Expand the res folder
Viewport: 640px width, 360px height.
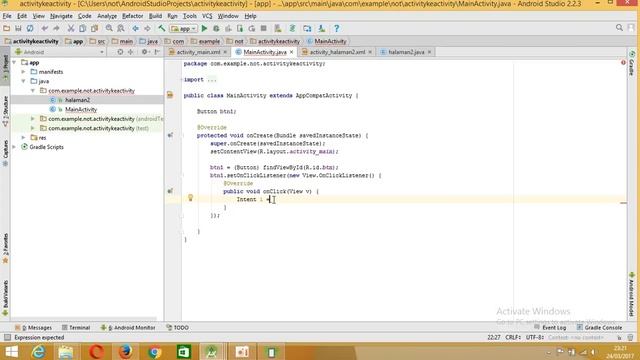tap(24, 138)
